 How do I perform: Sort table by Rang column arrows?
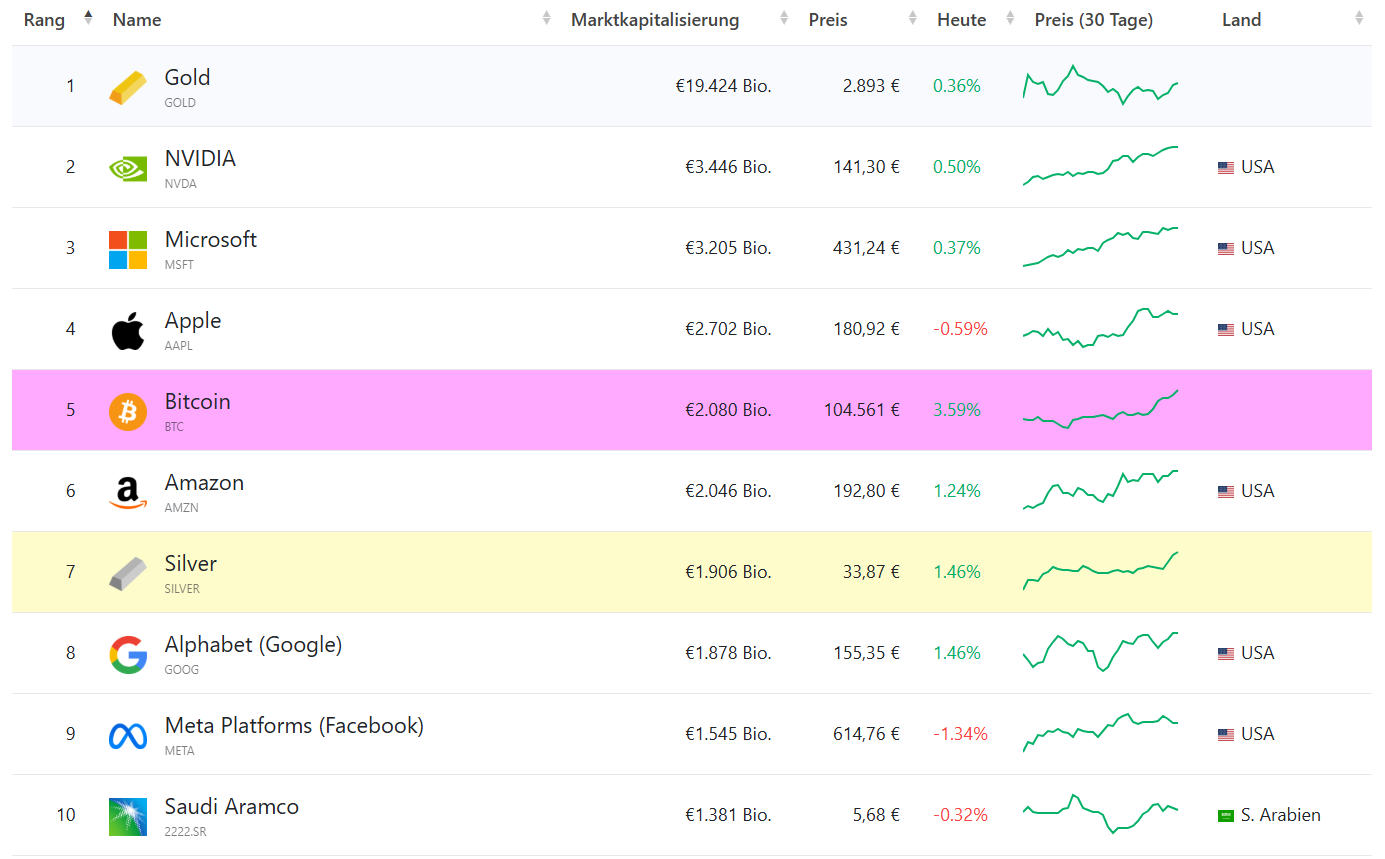tap(88, 18)
